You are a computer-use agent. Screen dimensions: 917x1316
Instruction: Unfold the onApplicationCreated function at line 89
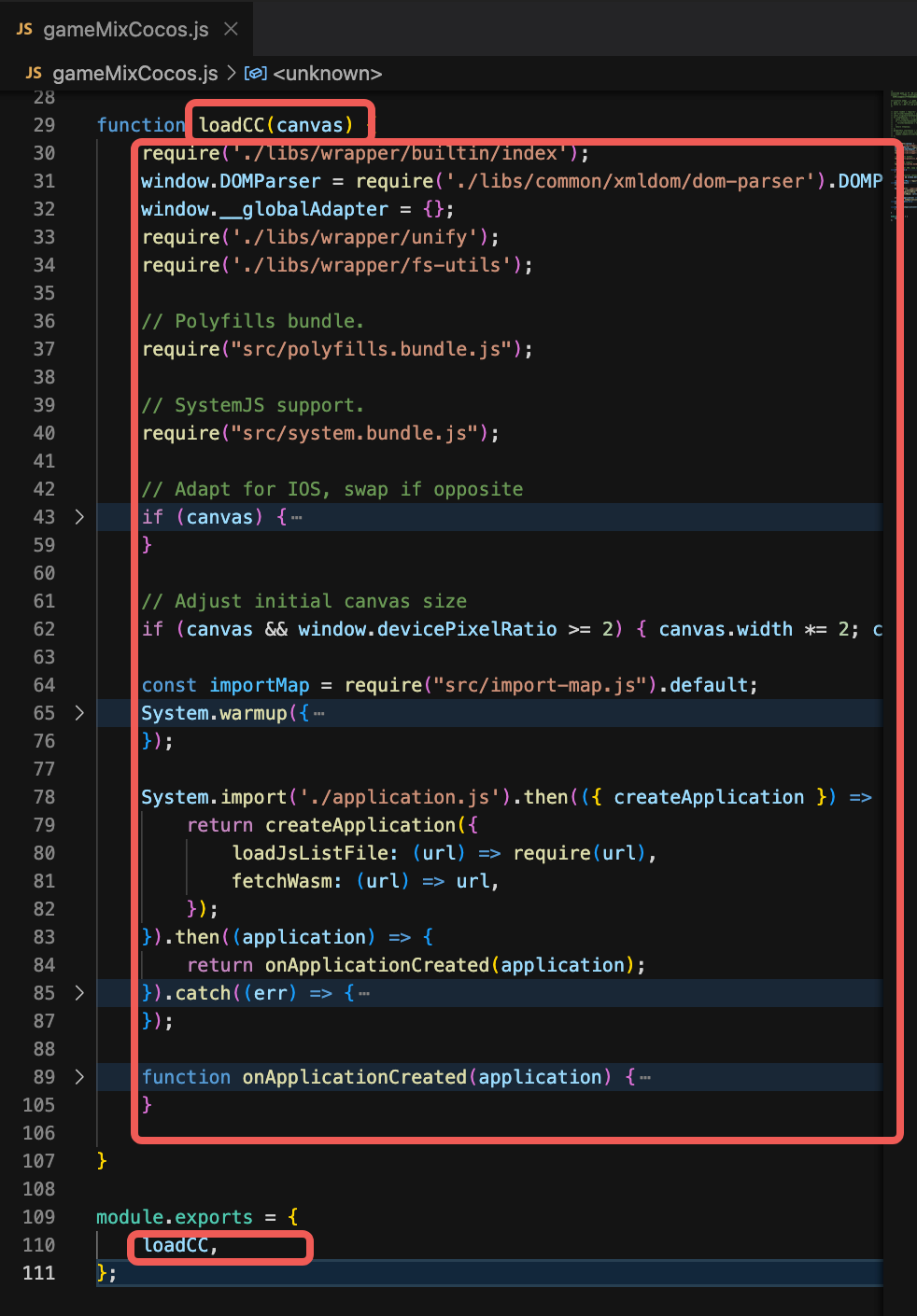pos(79,1077)
